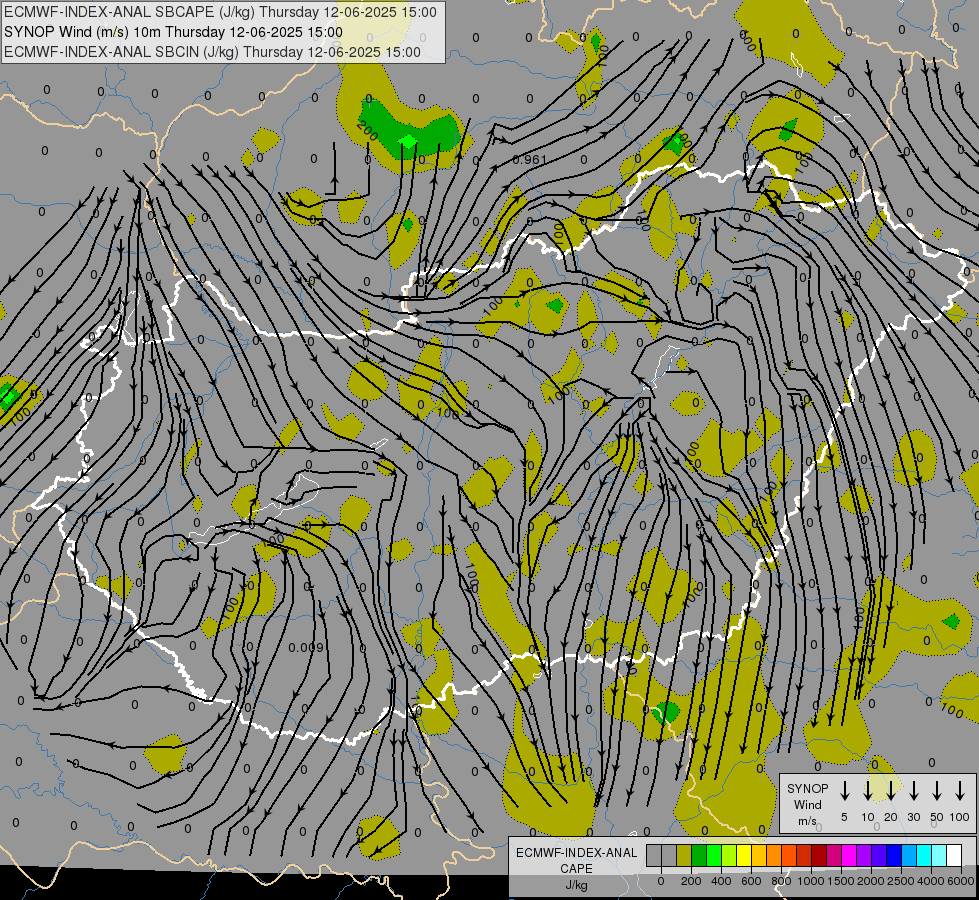Click the 10 m/s wind arrow symbol
This screenshot has height=900, width=979.
[x=868, y=791]
